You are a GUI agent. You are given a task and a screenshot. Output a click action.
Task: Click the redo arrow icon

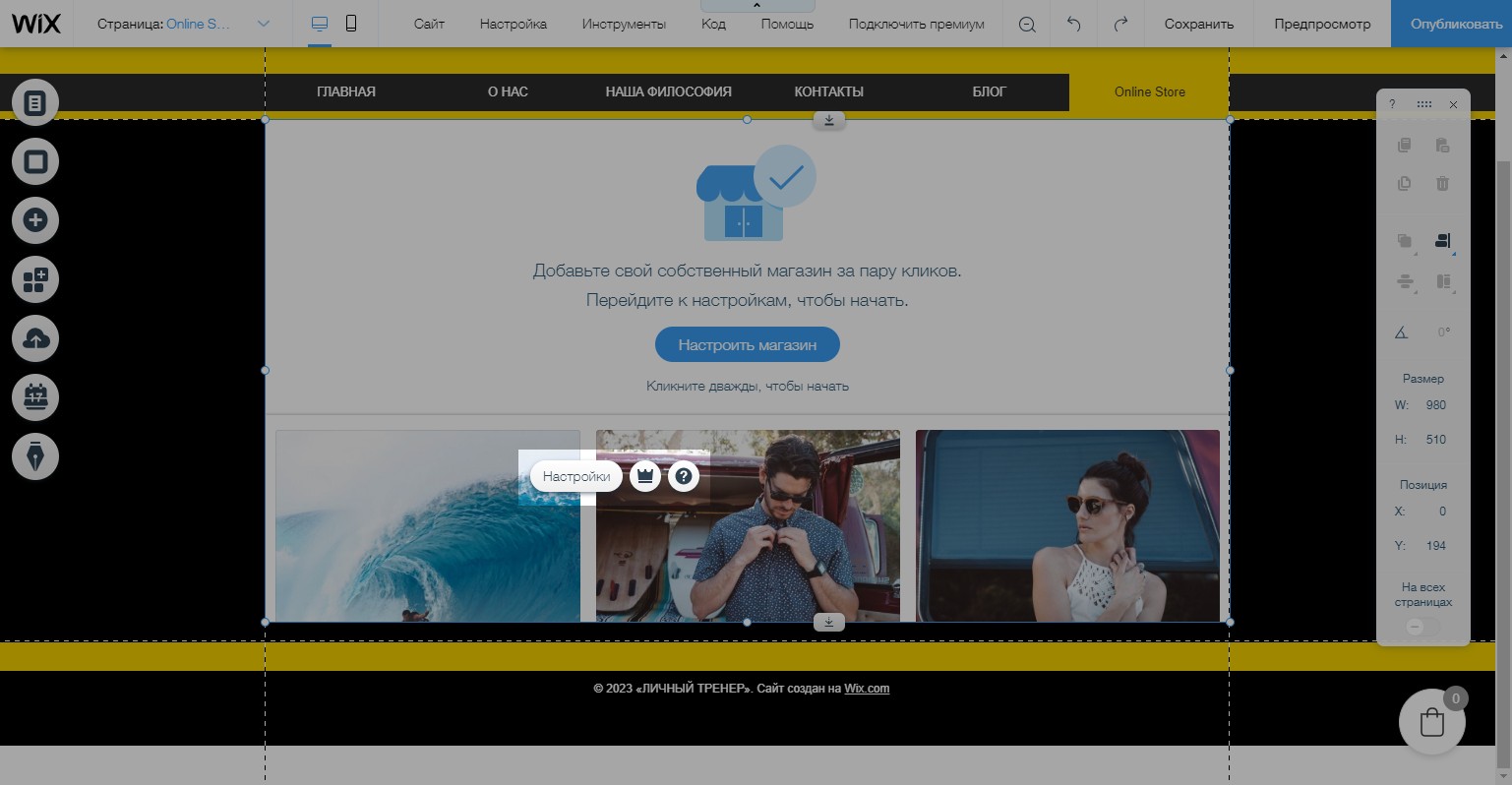(x=1120, y=24)
